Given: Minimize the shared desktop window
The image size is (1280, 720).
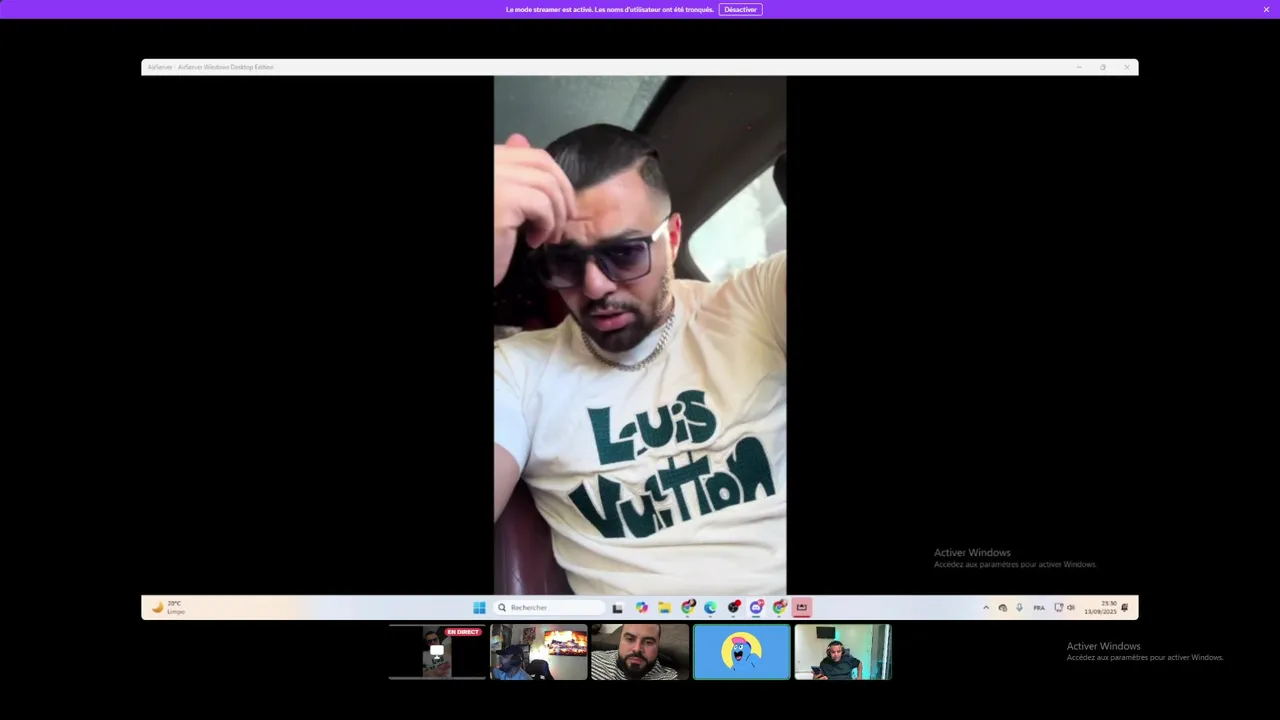Looking at the screenshot, I should (x=1079, y=67).
